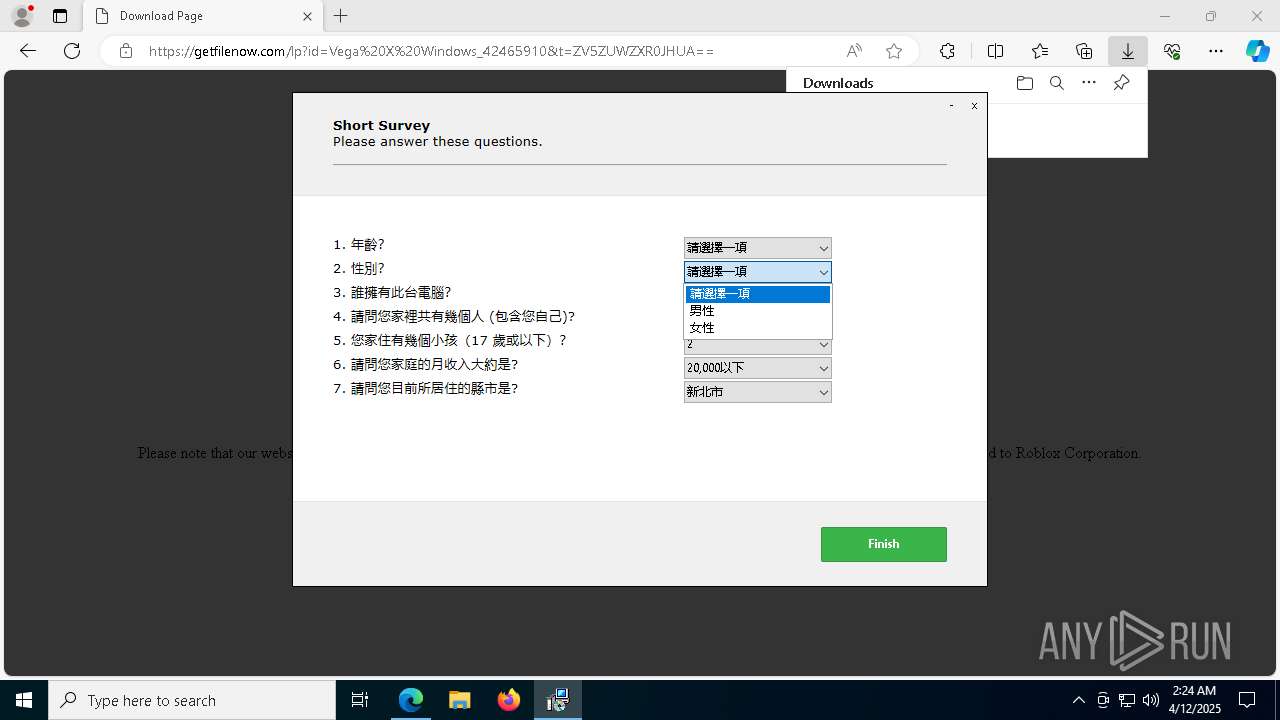Viewport: 1280px width, 720px height.
Task: Open the notification center
Action: click(1247, 700)
